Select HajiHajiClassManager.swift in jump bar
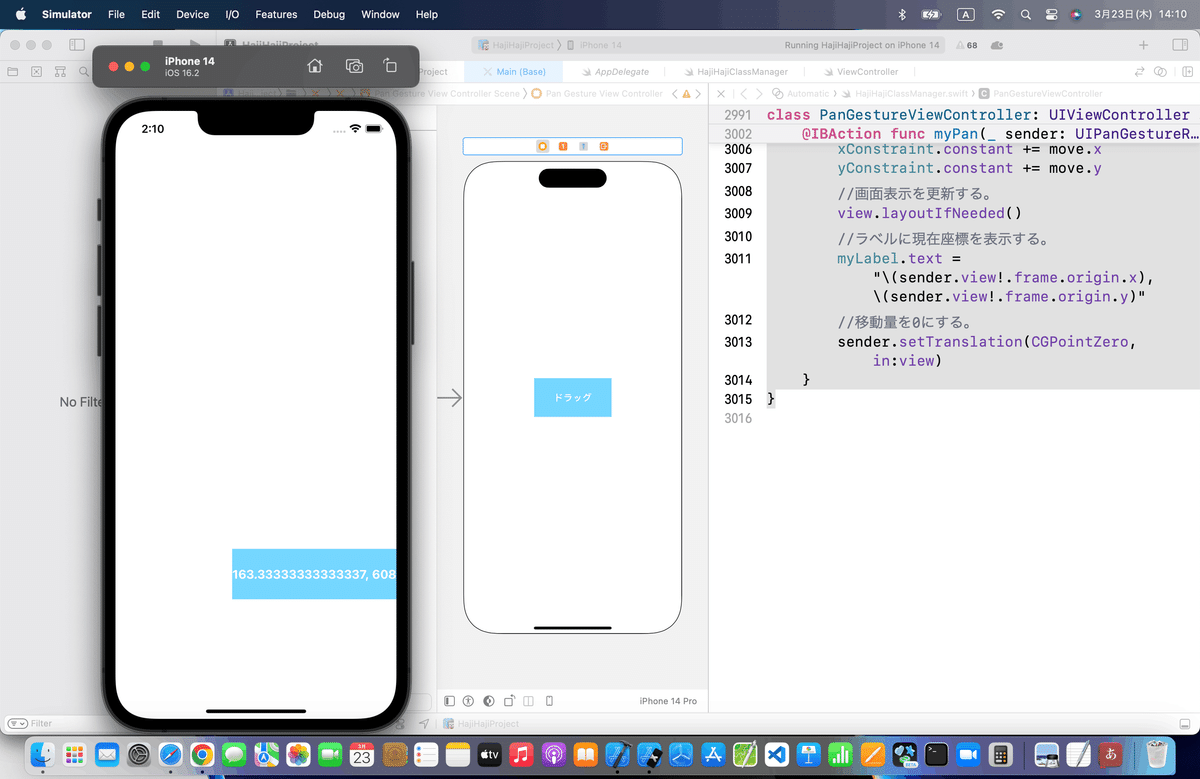The height and width of the screenshot is (779, 1200). 907,93
